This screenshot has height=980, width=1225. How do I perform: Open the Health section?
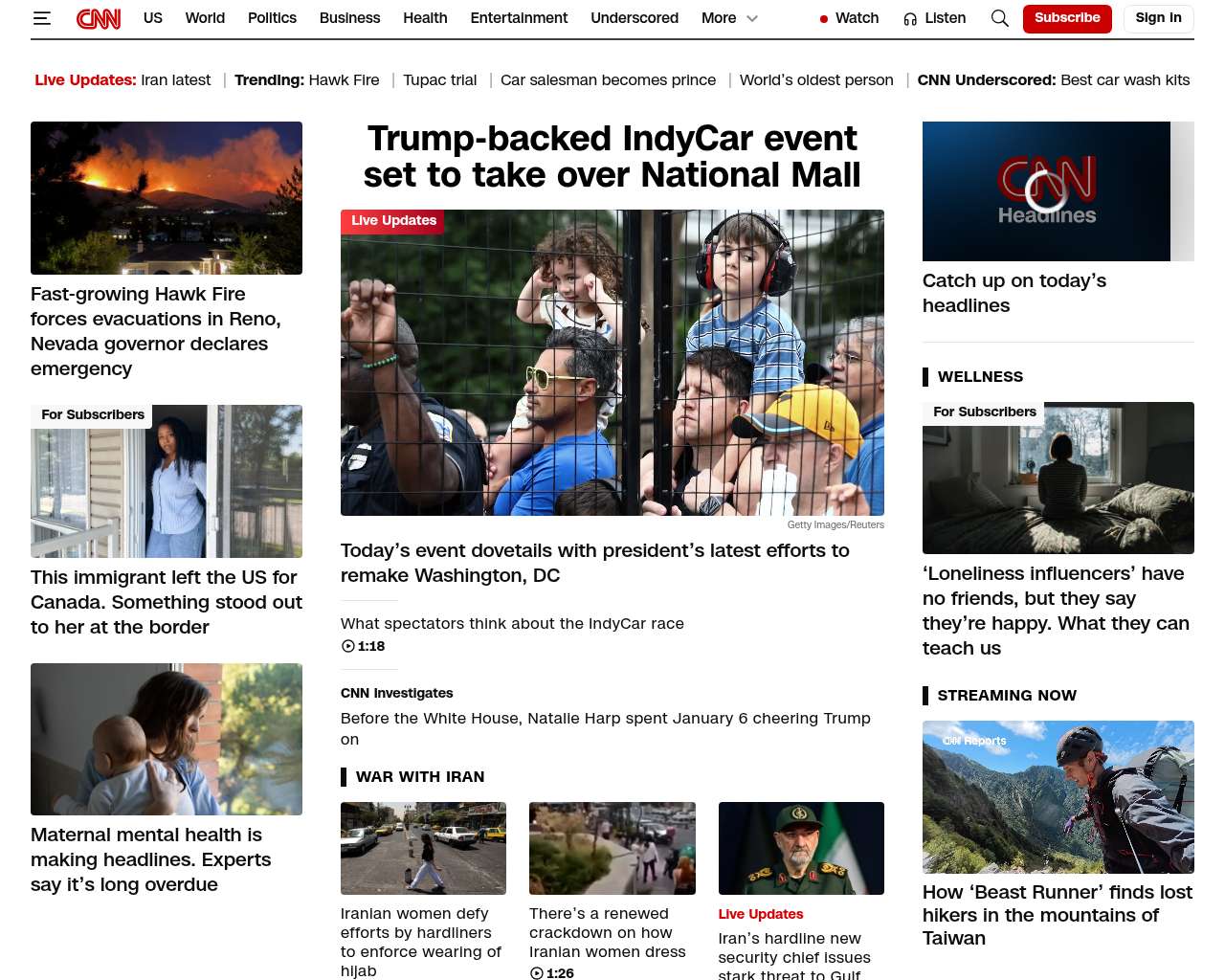coord(425,18)
